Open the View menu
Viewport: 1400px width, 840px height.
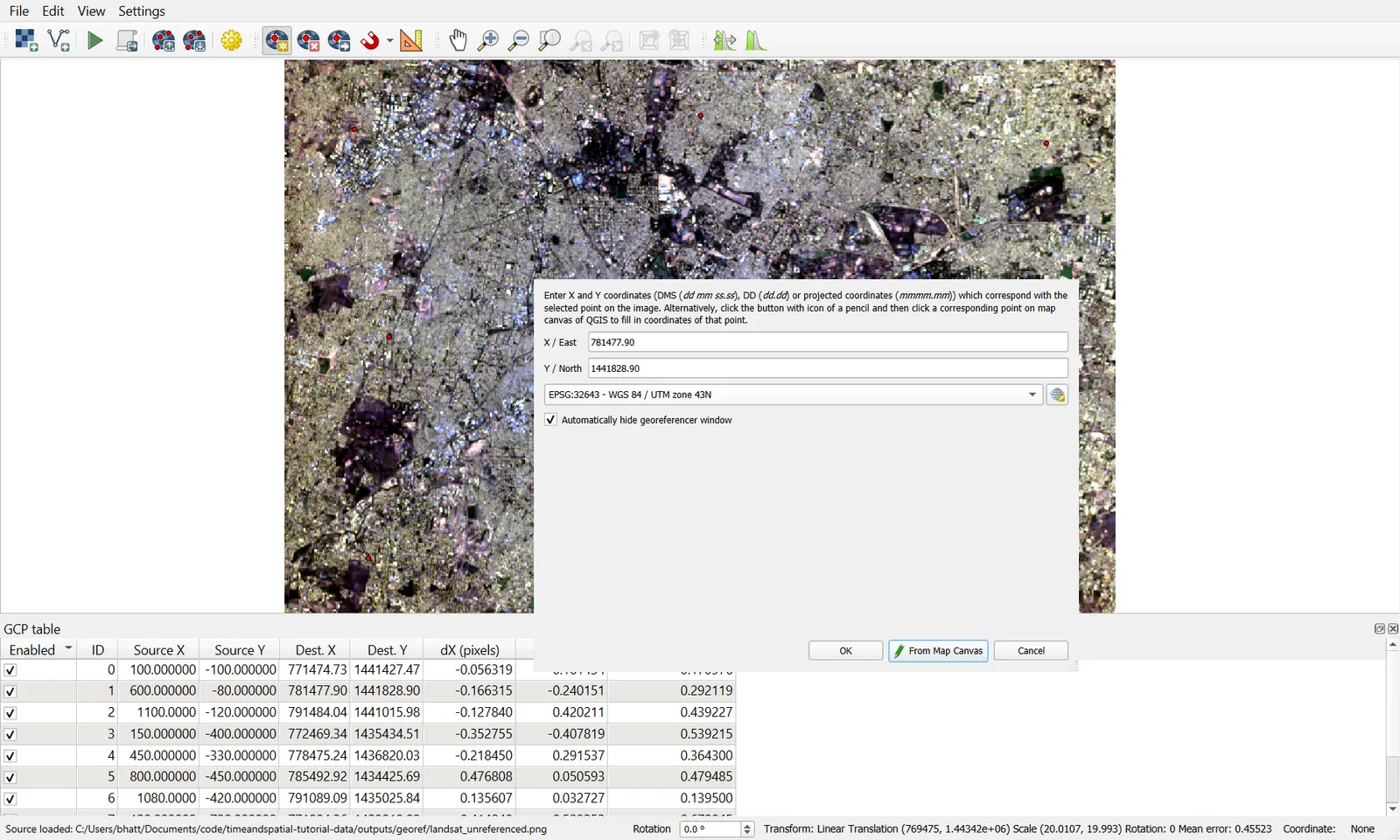click(91, 10)
